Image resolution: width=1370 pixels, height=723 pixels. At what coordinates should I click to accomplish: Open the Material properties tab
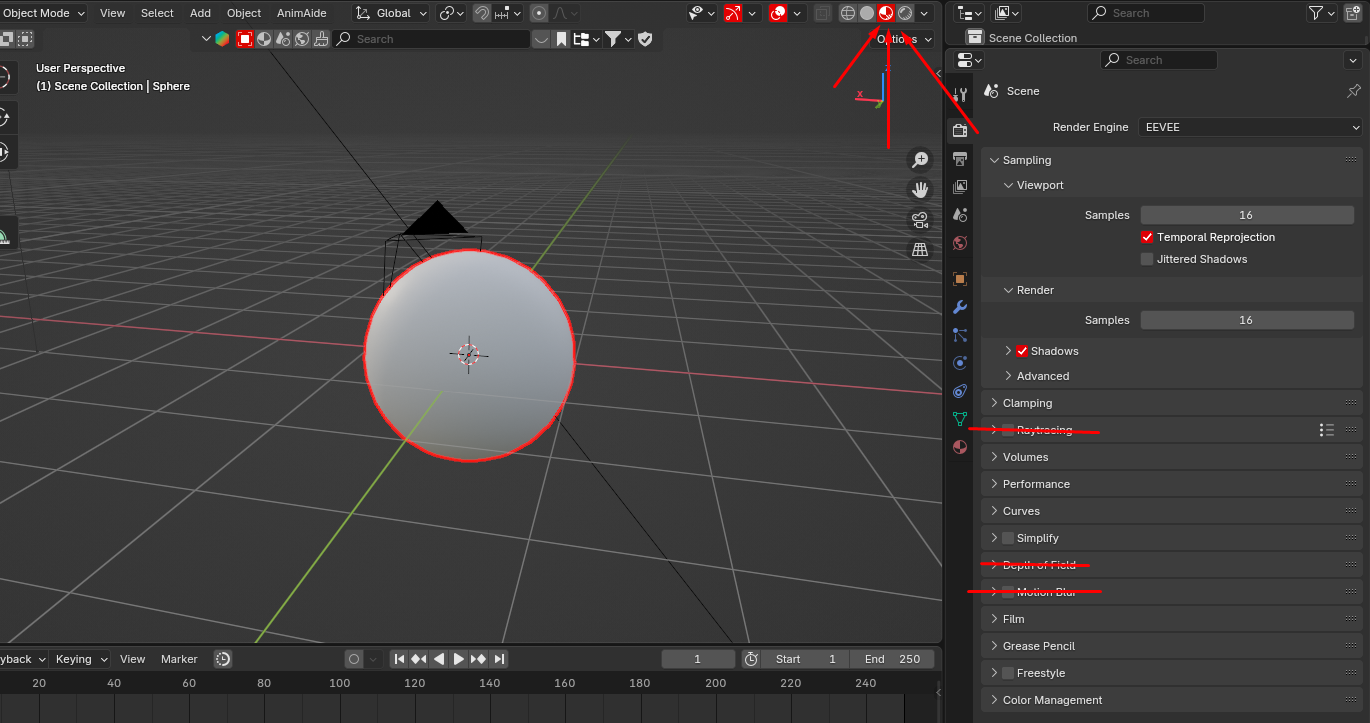[x=960, y=447]
